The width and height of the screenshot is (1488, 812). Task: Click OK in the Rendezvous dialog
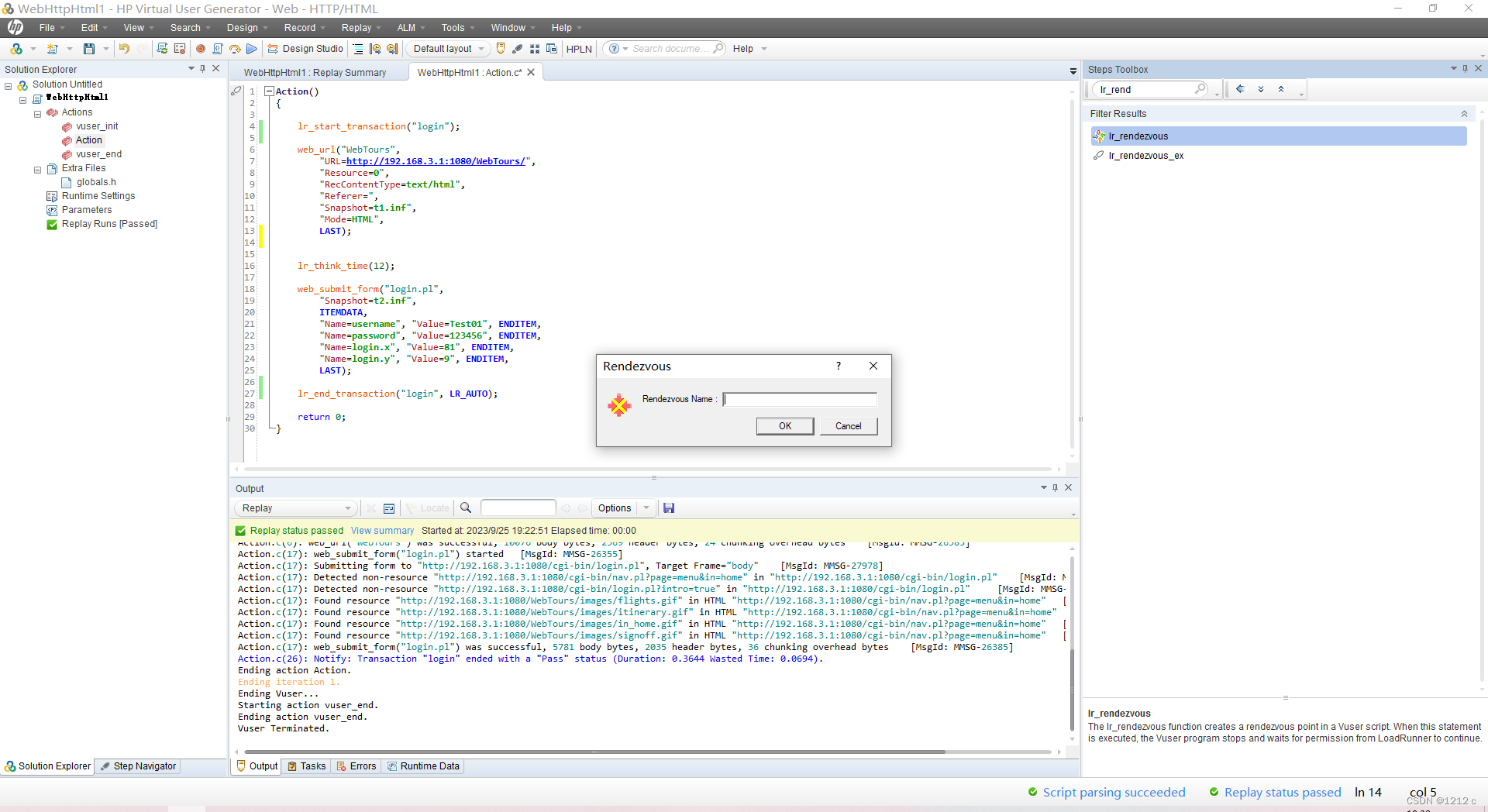click(785, 426)
